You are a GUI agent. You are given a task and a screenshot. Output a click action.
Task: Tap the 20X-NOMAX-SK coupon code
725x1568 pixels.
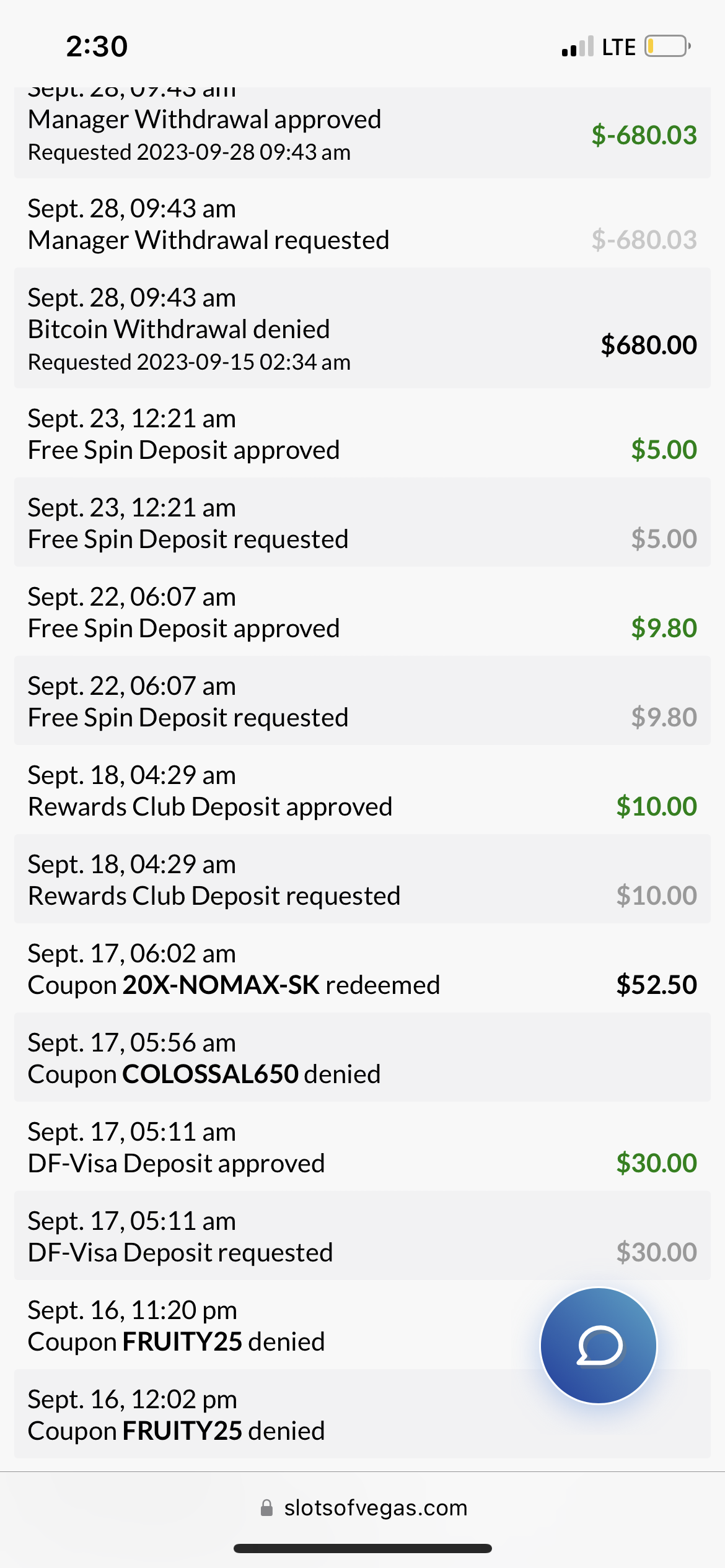coord(221,985)
